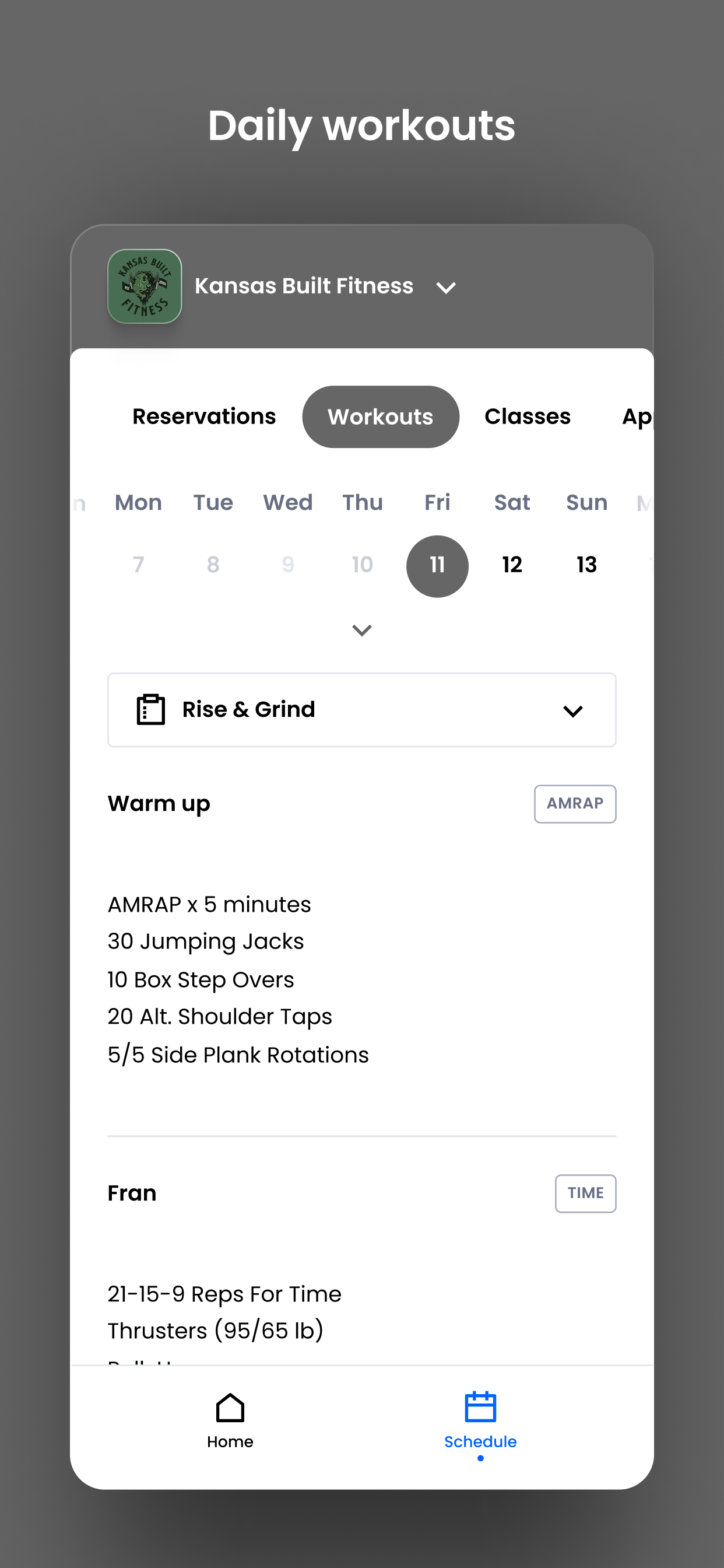Tap the Sun weekday label
Image resolution: width=724 pixels, height=1568 pixels.
coord(587,503)
